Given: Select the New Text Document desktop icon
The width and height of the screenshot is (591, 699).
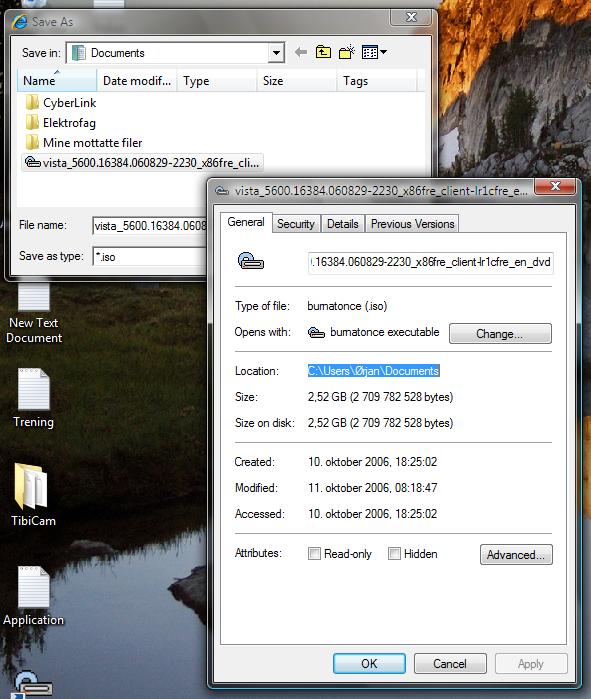Looking at the screenshot, I should (x=33, y=312).
